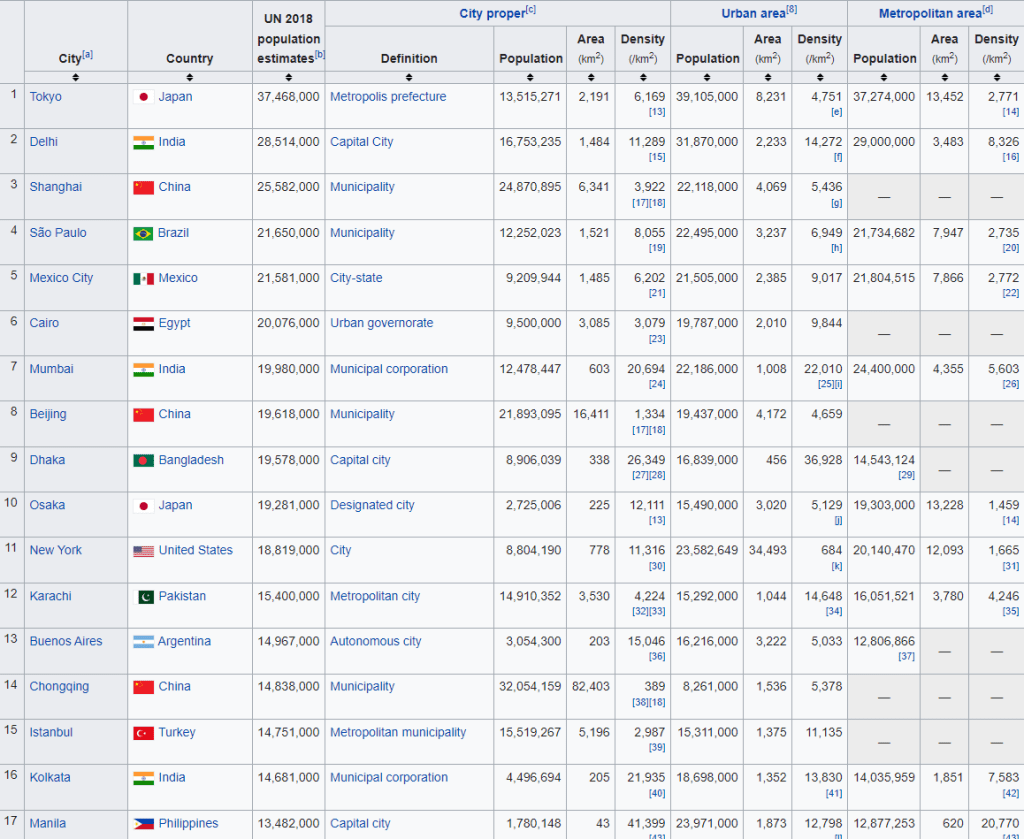Click the United States flag icon

pos(143,551)
